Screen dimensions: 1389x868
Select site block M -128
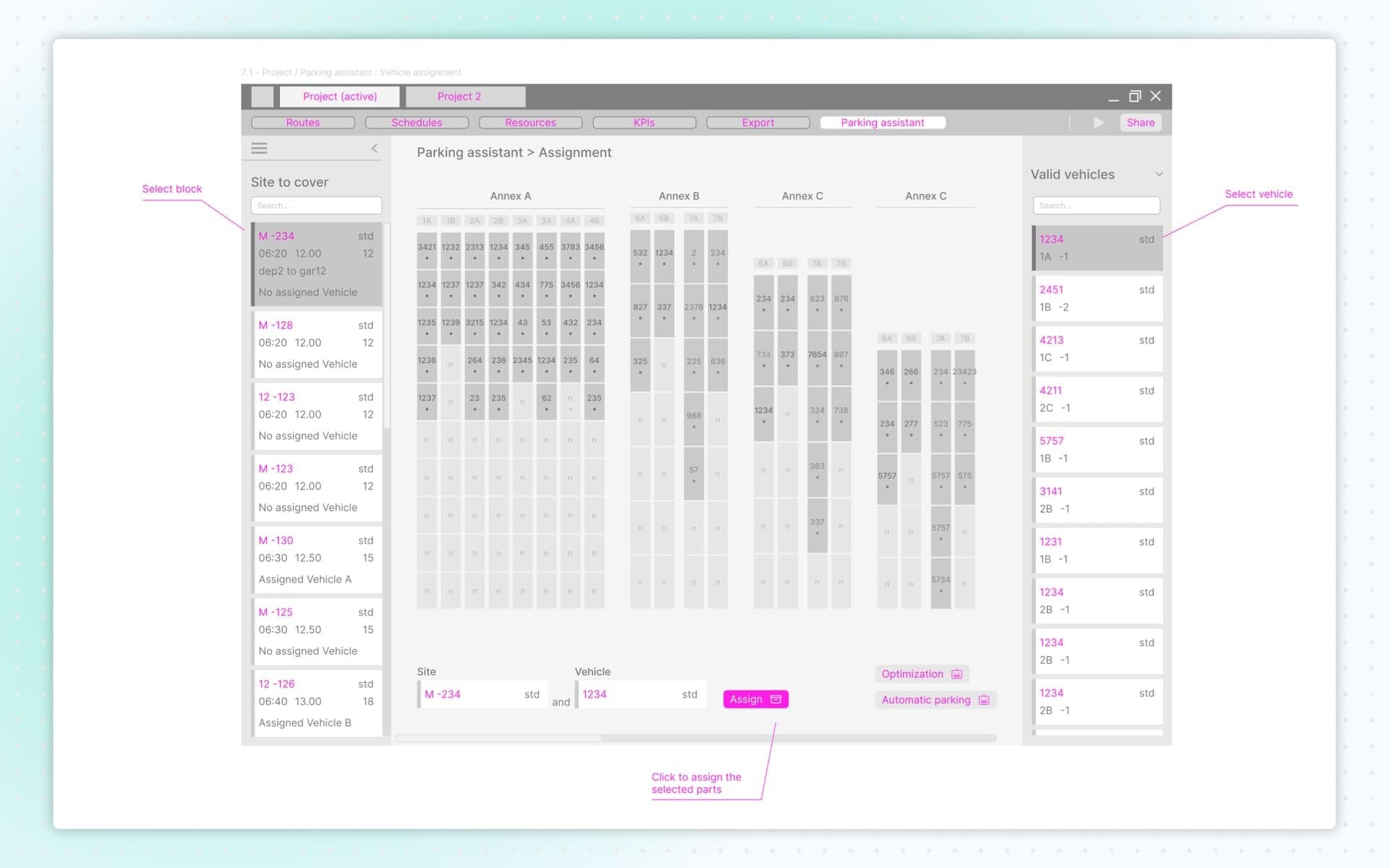(316, 344)
